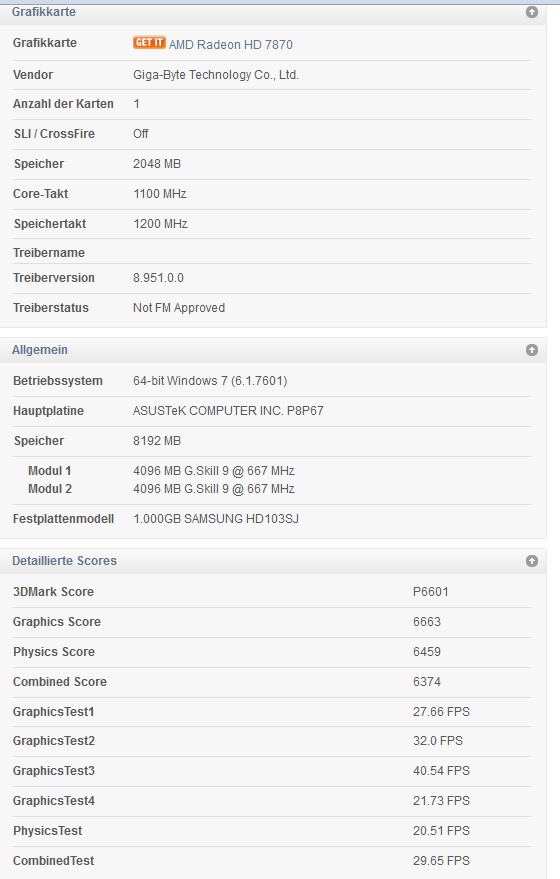This screenshot has height=879, width=560.
Task: Click the Physics Score value 6459
Action: (427, 651)
